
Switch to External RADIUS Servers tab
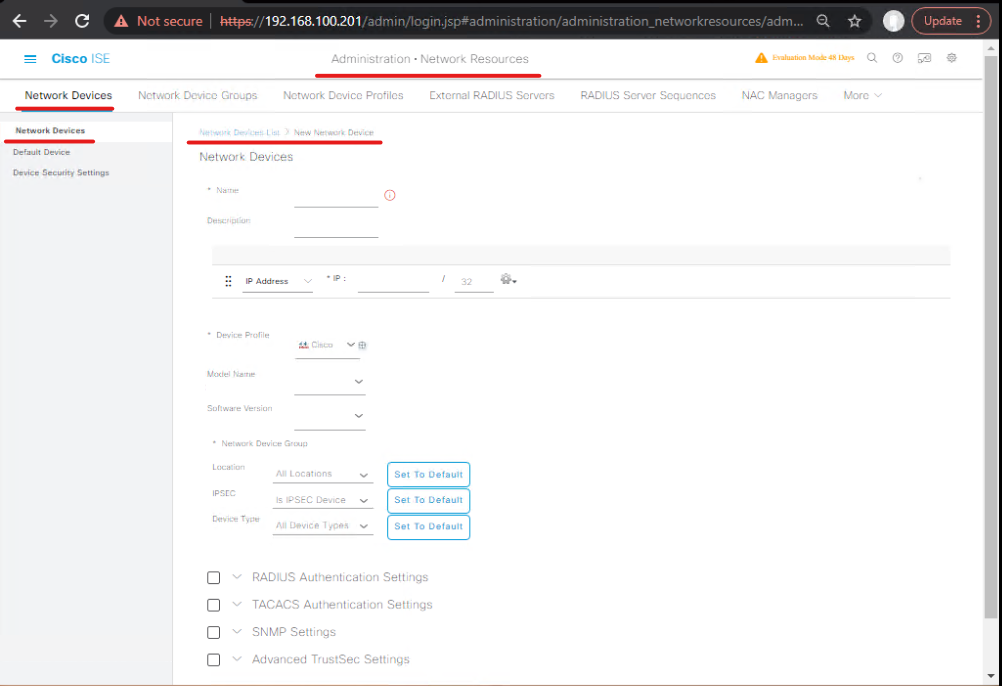[x=491, y=95]
